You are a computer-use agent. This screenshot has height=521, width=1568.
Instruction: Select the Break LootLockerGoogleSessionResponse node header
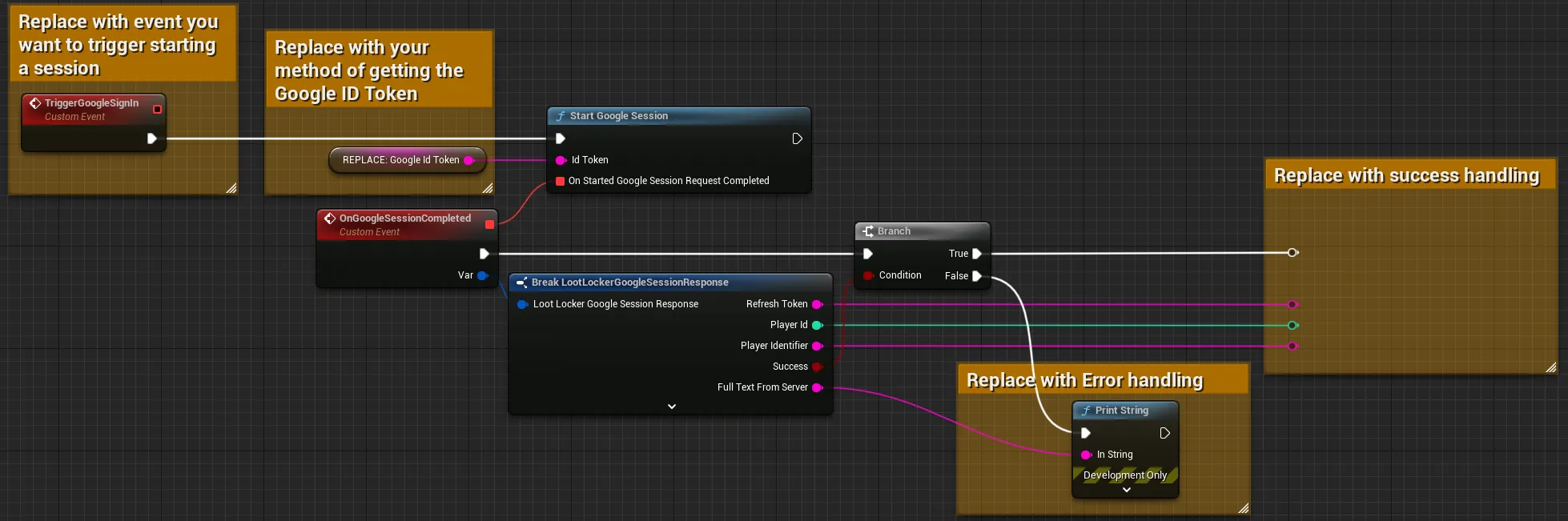671,283
